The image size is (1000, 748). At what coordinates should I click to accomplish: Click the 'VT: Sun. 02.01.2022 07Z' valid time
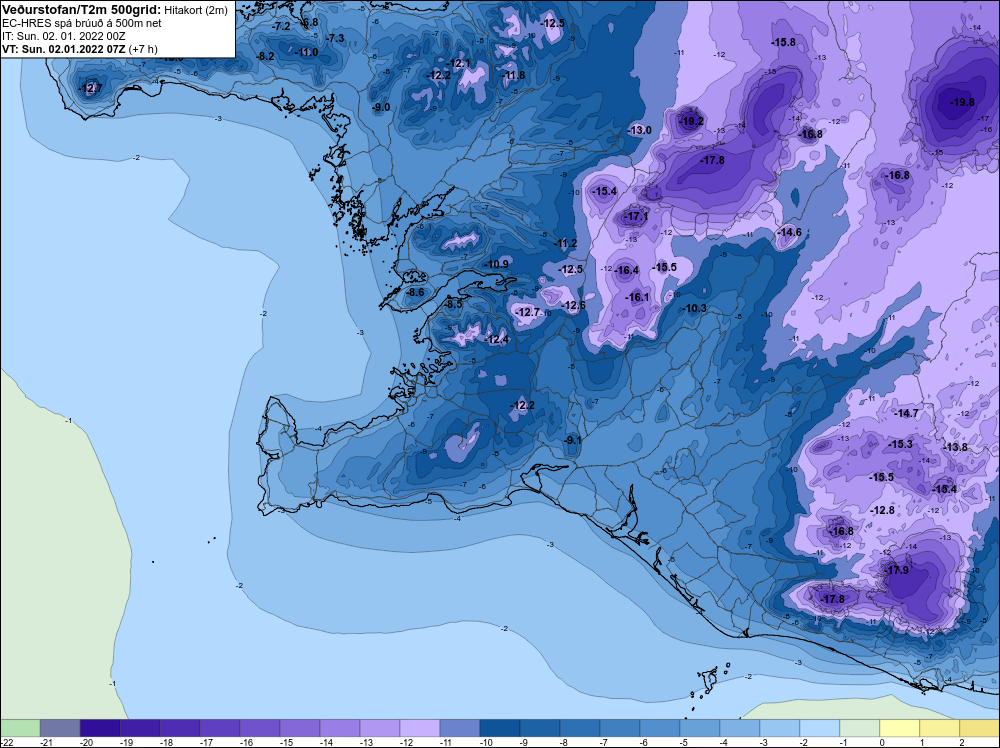64,48
